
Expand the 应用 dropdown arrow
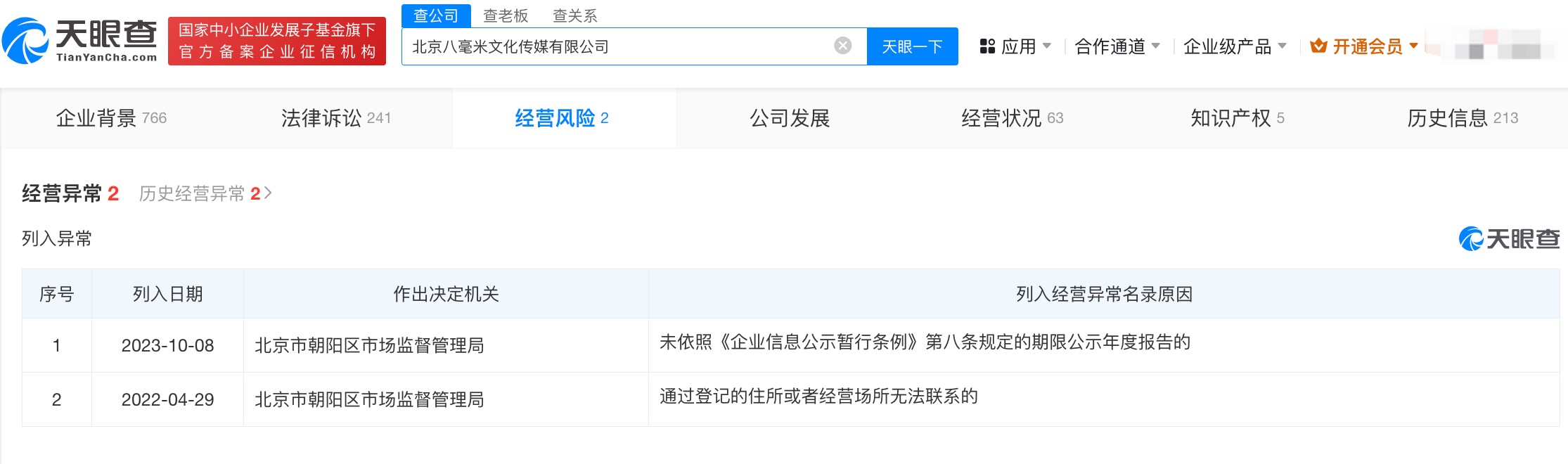tap(1047, 46)
